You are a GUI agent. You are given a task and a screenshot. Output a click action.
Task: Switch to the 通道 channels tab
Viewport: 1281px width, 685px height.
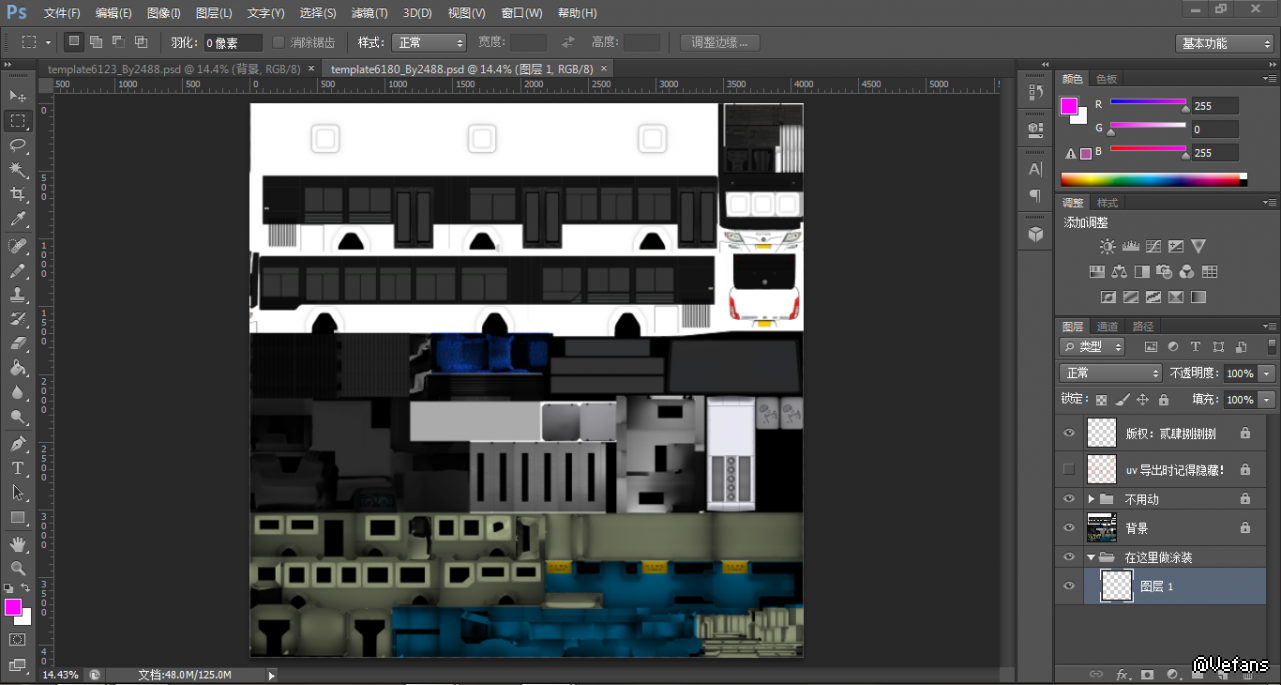[x=1107, y=326]
